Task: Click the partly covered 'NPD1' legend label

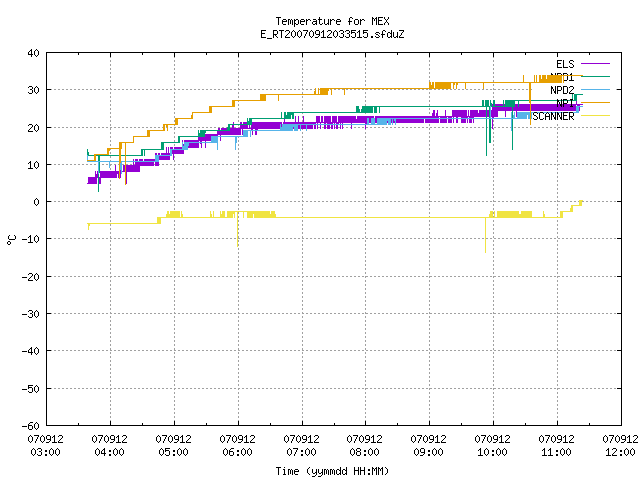Action: coord(562,77)
